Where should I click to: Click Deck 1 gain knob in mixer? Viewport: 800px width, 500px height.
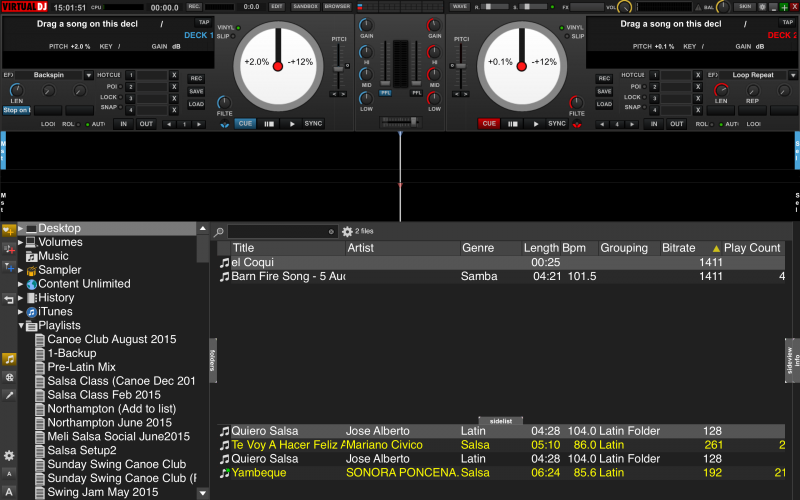366,25
